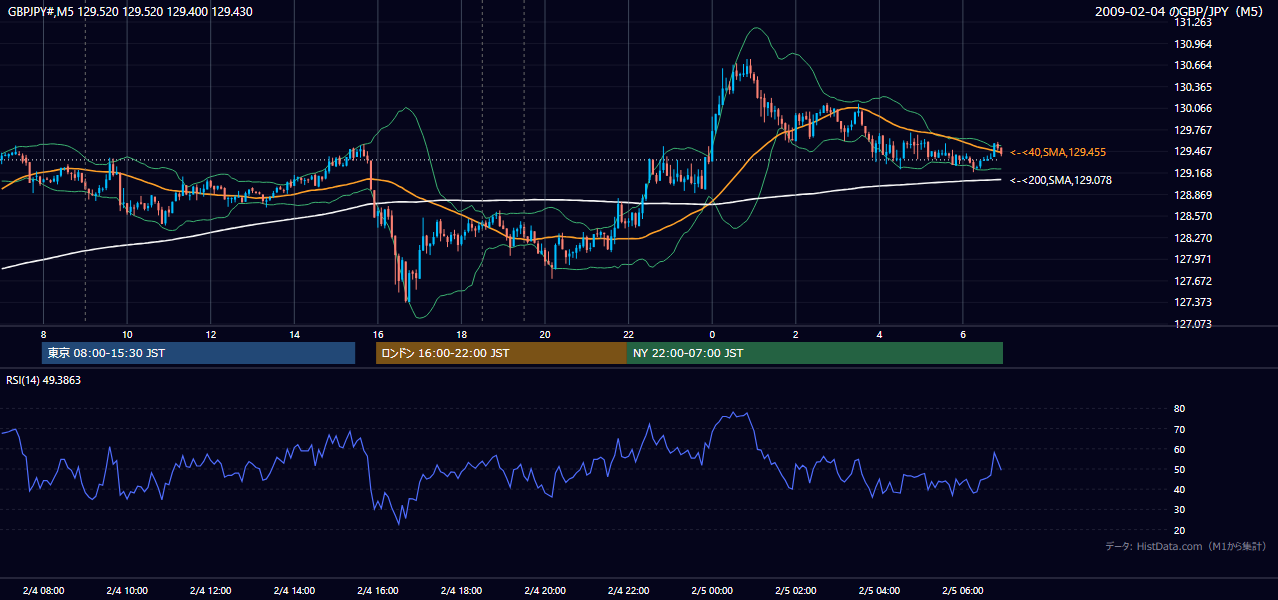Click the Tokyo 08:00-15:30 JST session bar
The image size is (1278, 600).
[199, 353]
